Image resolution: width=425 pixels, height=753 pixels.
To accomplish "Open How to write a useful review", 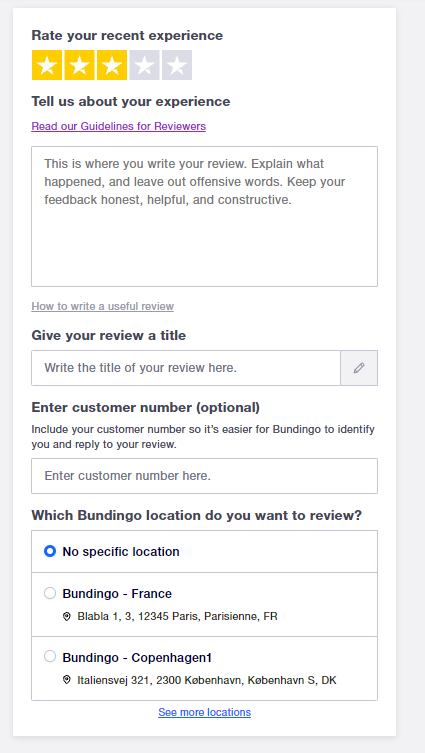I will pyautogui.click(x=103, y=306).
